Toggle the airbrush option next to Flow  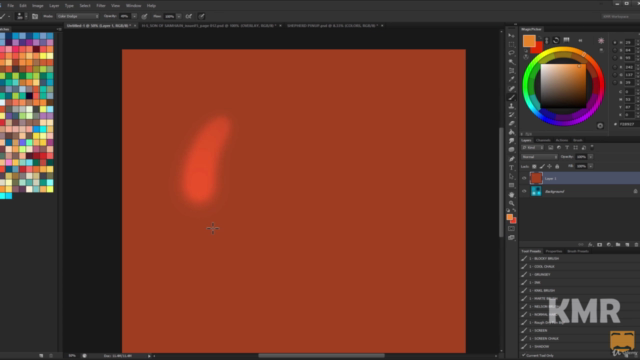(189, 16)
